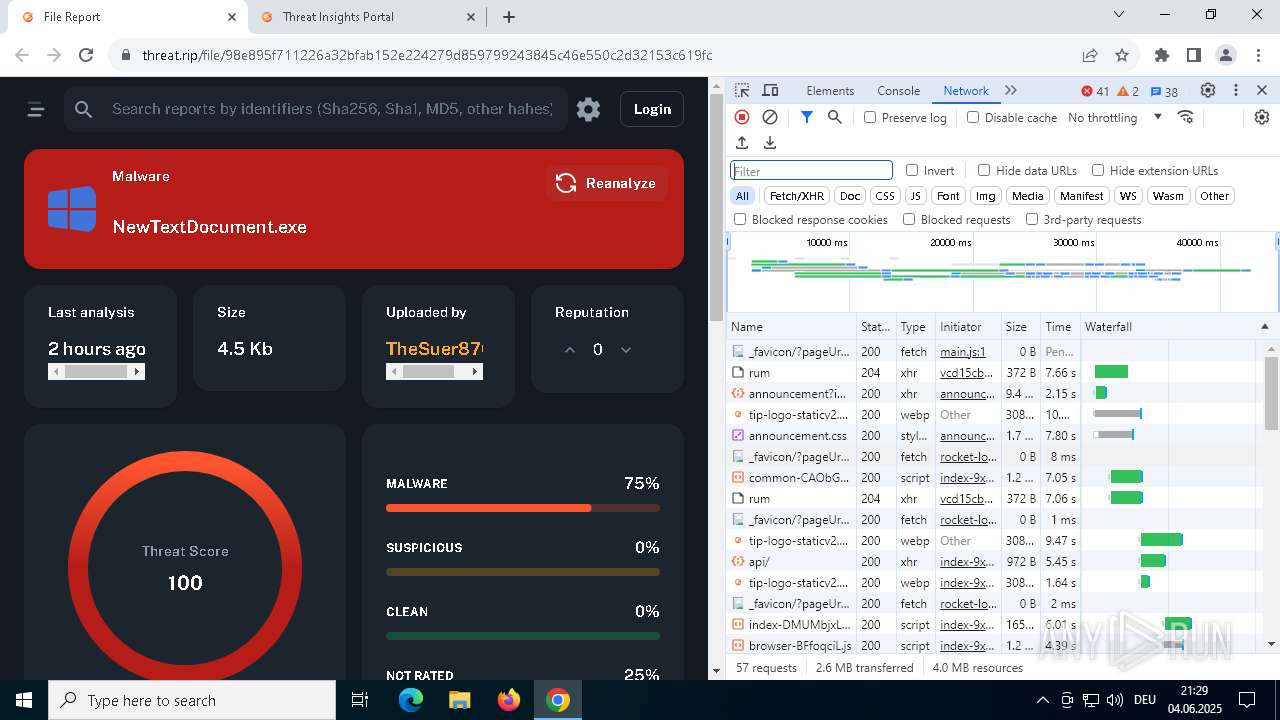Click reputation upvote chevron
The image size is (1280, 720).
coord(570,349)
